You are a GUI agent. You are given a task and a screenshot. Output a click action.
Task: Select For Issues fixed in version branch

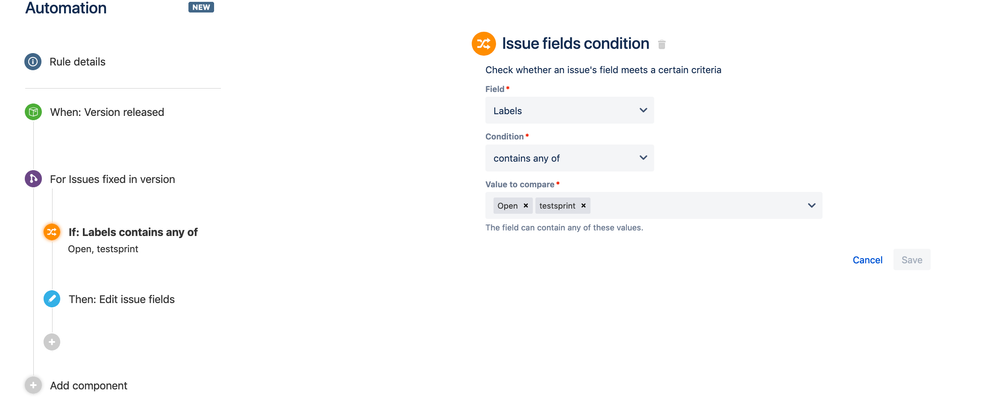point(112,179)
